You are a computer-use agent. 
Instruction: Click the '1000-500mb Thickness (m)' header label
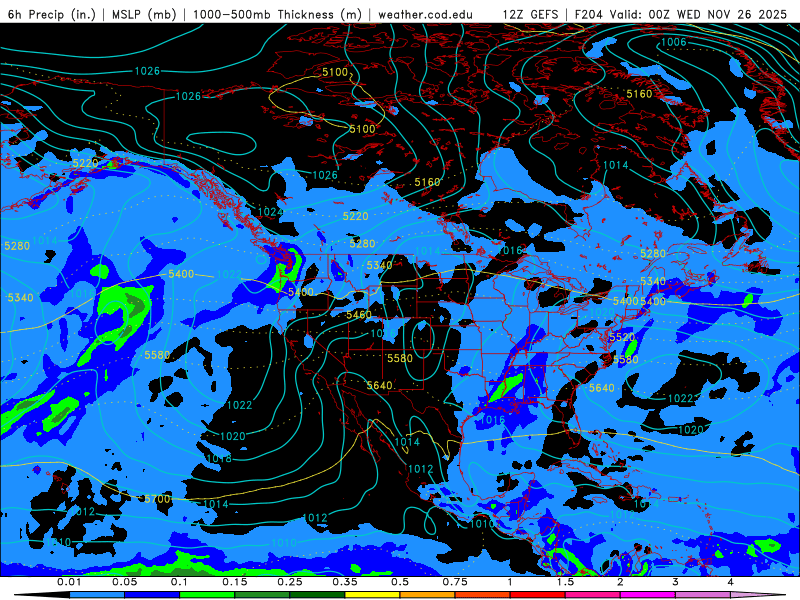coord(277,14)
